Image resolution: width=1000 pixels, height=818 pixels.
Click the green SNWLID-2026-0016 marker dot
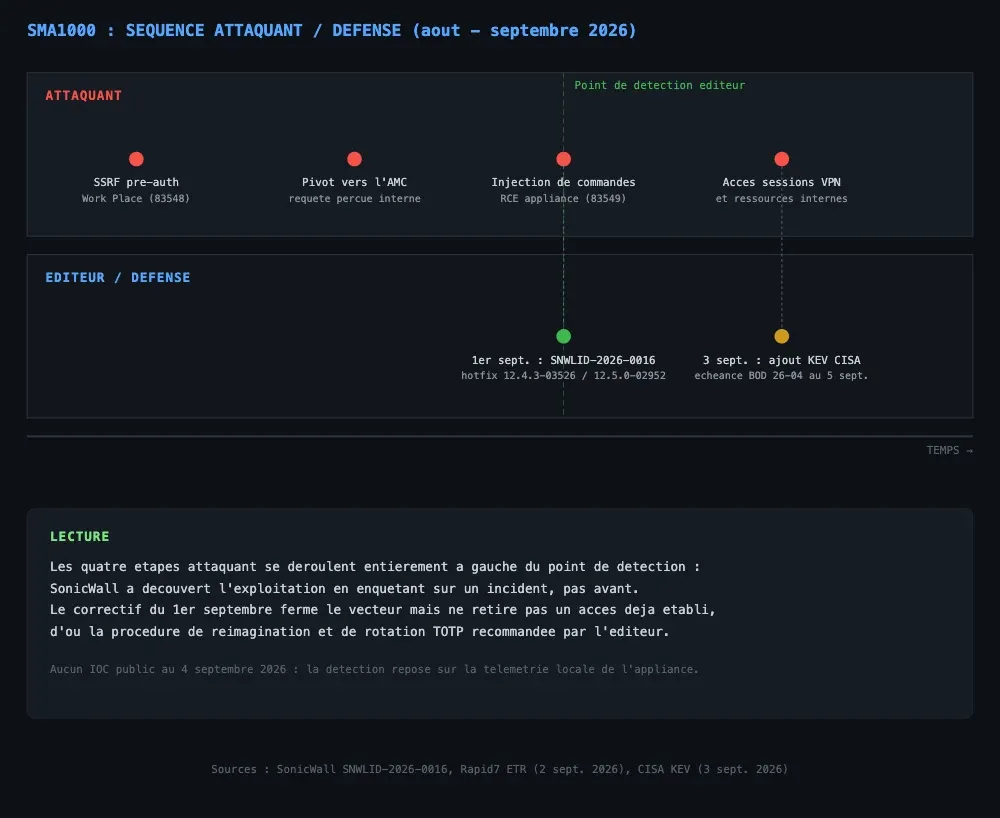(563, 336)
